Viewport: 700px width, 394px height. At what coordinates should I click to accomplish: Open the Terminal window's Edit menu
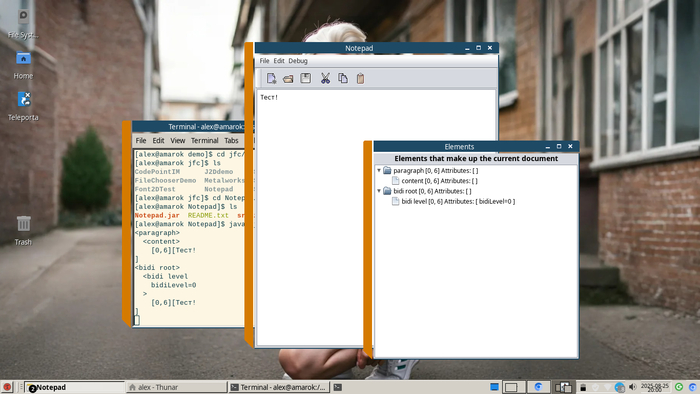pyautogui.click(x=158, y=141)
